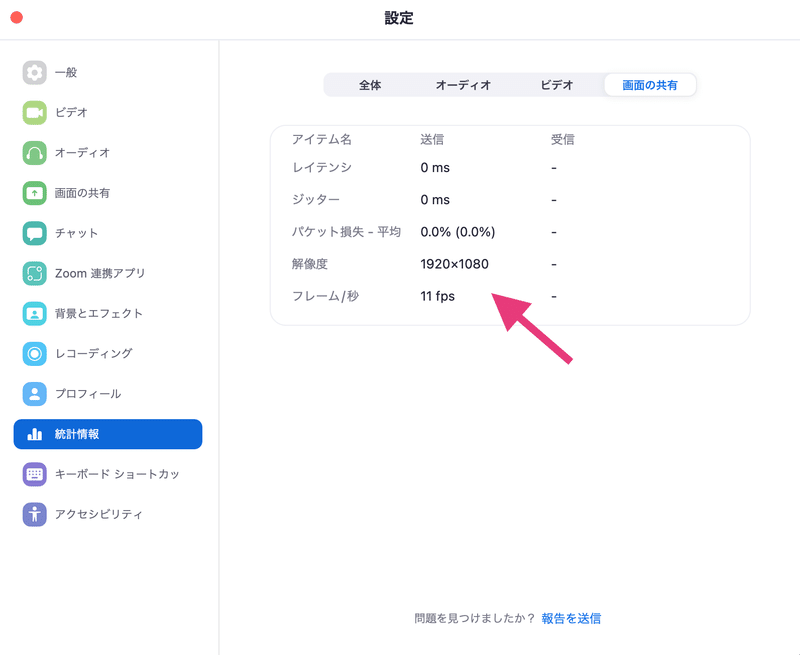Close the 設定 window with red button
Image resolution: width=800 pixels, height=655 pixels.
(17, 18)
